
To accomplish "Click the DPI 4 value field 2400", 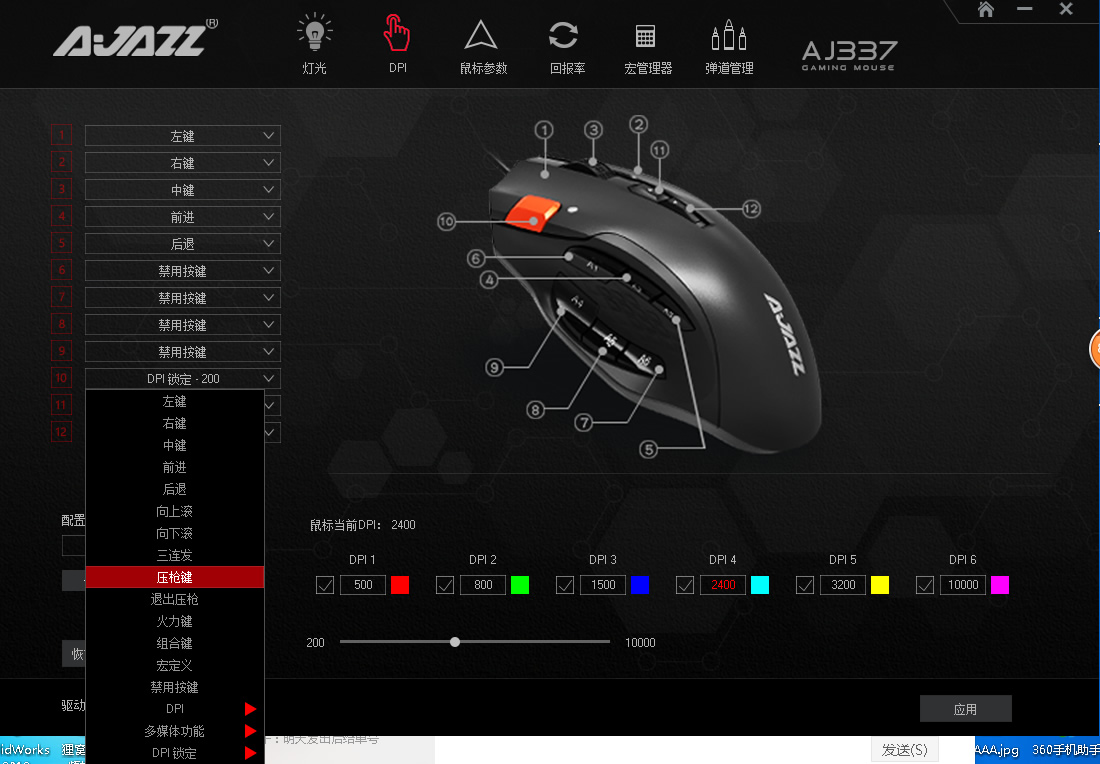I will point(723,584).
